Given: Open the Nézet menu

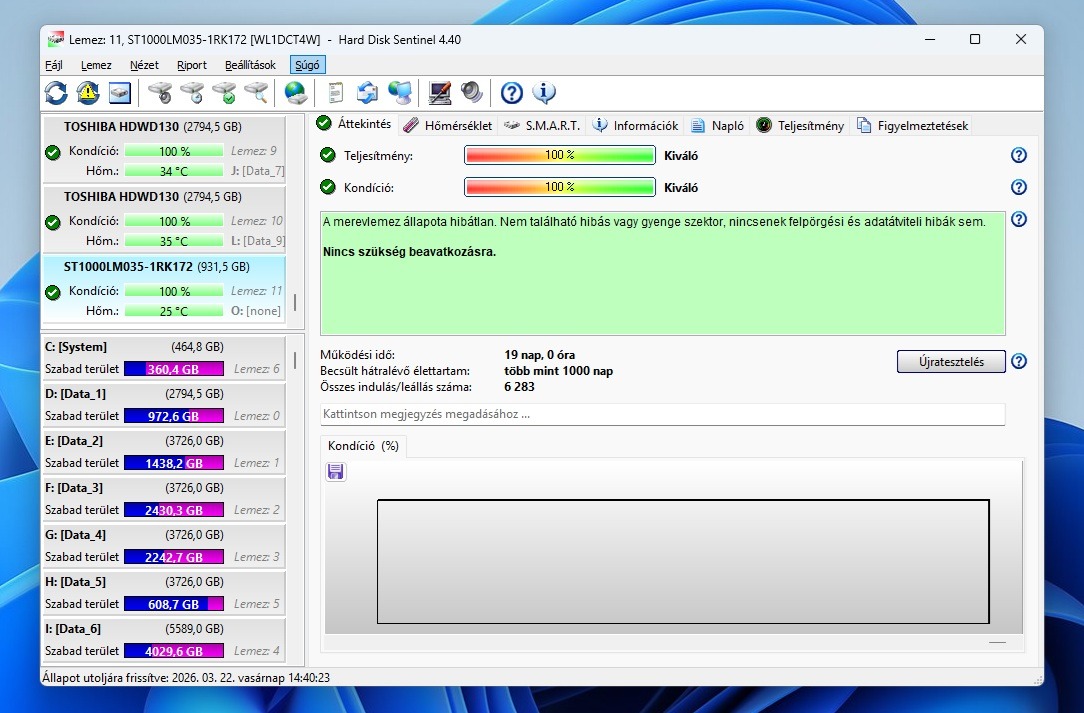Looking at the screenshot, I should tap(144, 65).
